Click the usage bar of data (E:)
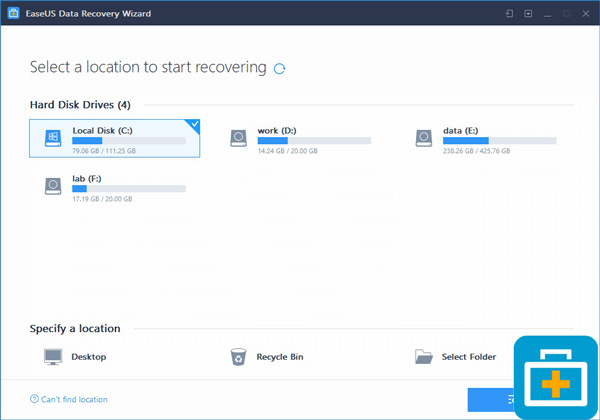600x420 pixels. click(499, 140)
